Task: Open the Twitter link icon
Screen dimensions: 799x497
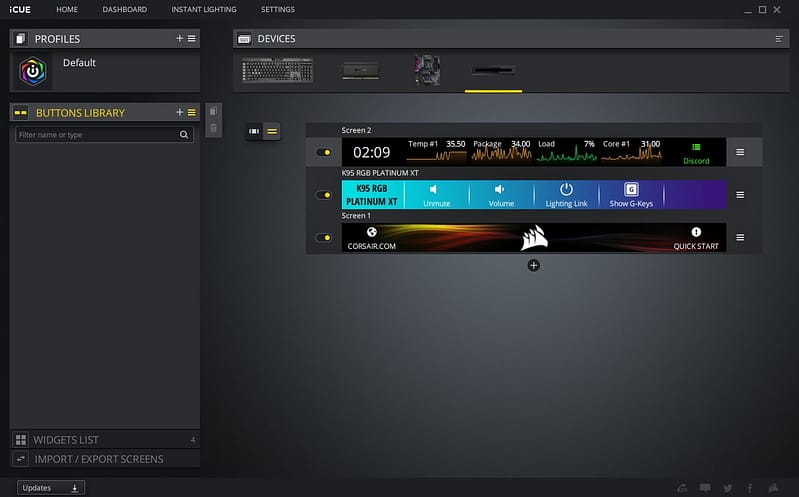Action: coord(728,488)
